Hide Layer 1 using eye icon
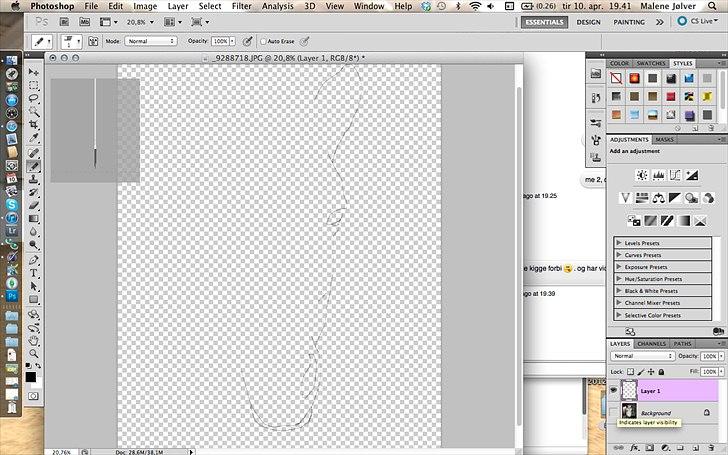Image resolution: width=728 pixels, height=455 pixels. [613, 390]
